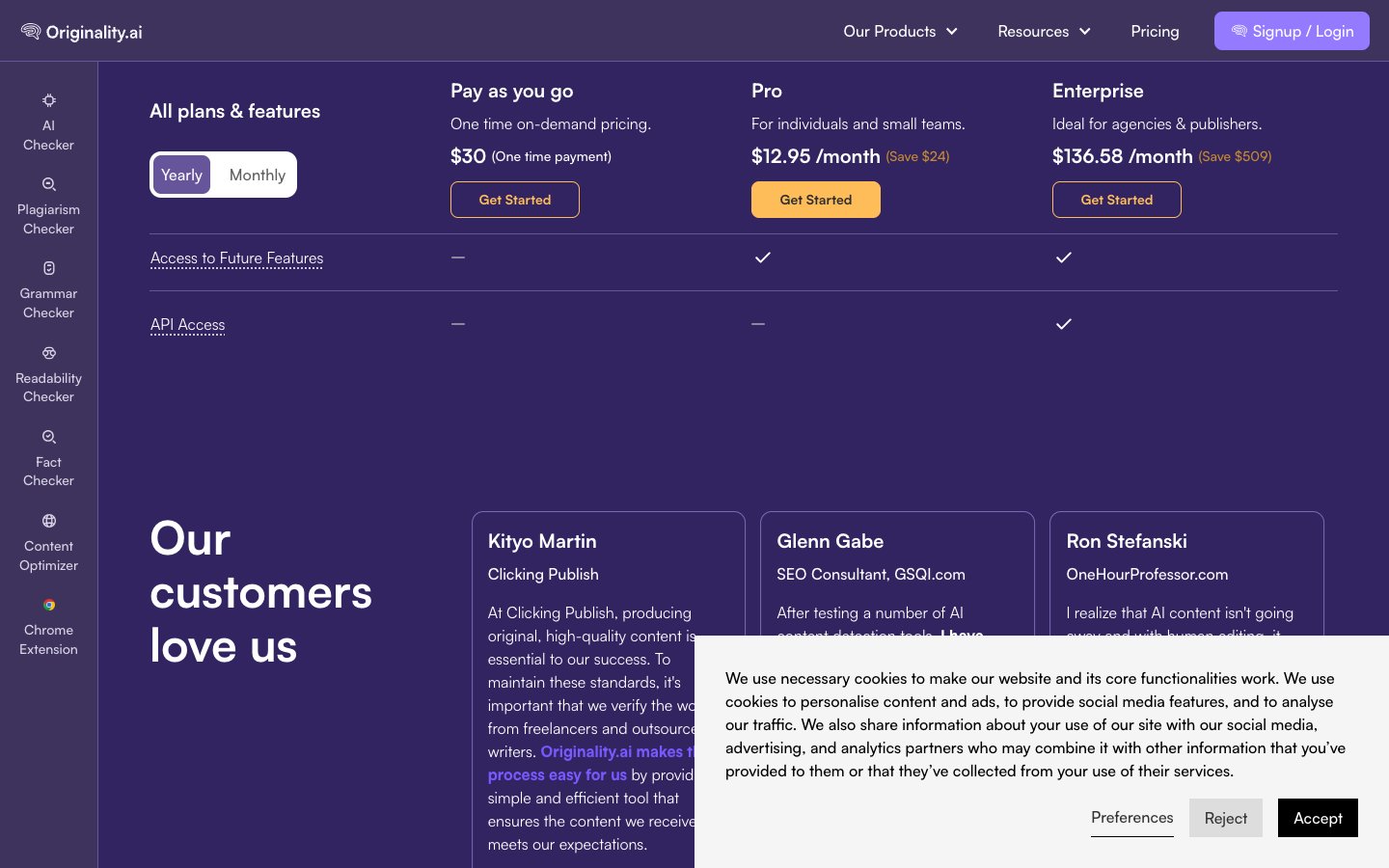Click the Originality.ai brain logo

[x=31, y=32]
